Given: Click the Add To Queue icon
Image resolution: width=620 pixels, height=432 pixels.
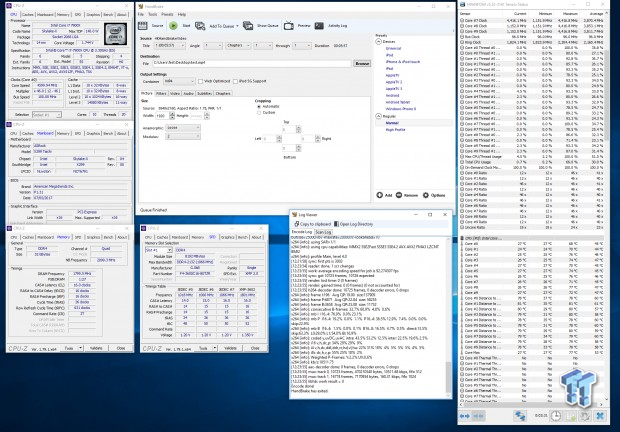Looking at the screenshot, I should (x=200, y=26).
